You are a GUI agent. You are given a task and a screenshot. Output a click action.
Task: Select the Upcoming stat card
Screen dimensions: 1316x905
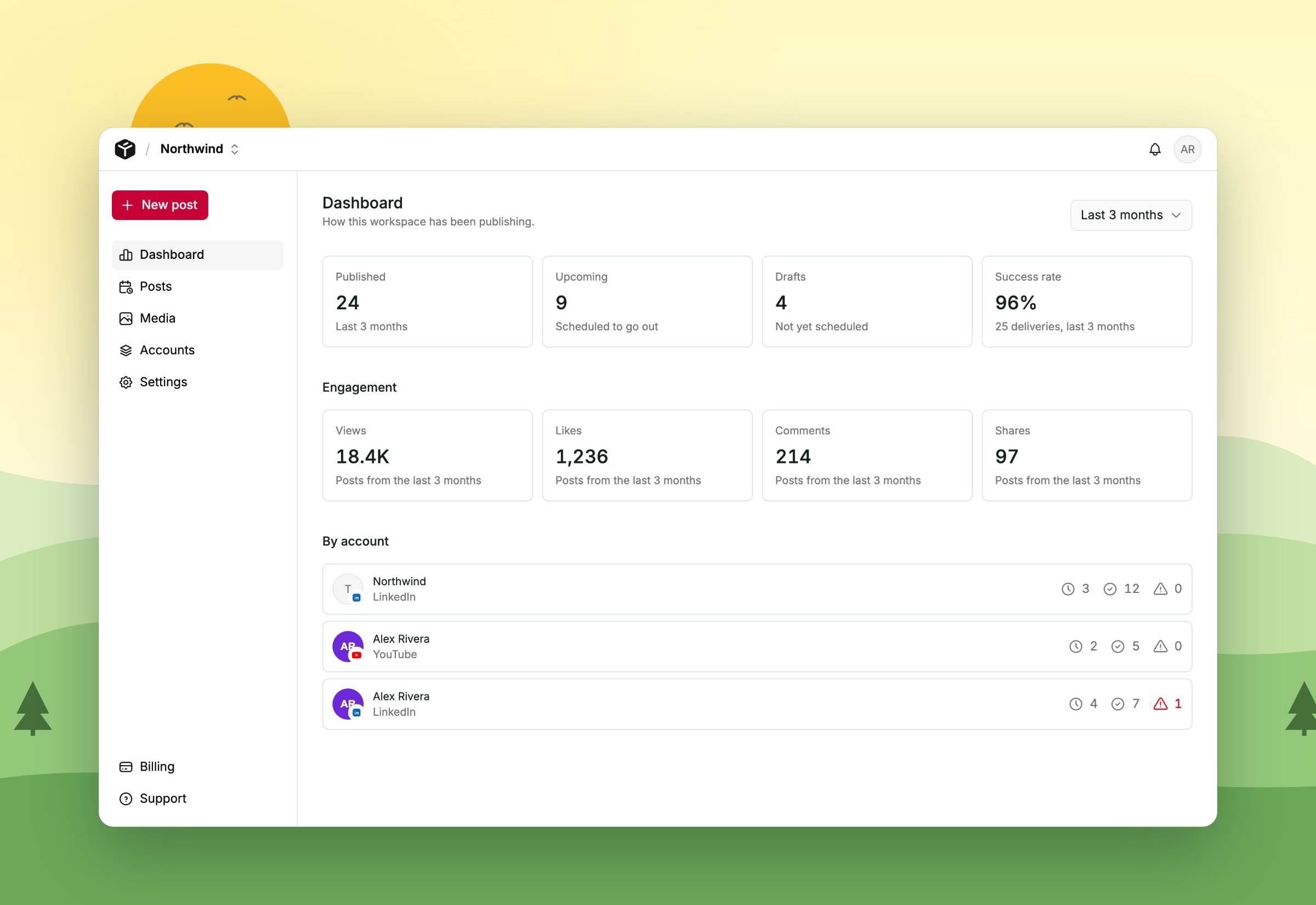pos(647,301)
